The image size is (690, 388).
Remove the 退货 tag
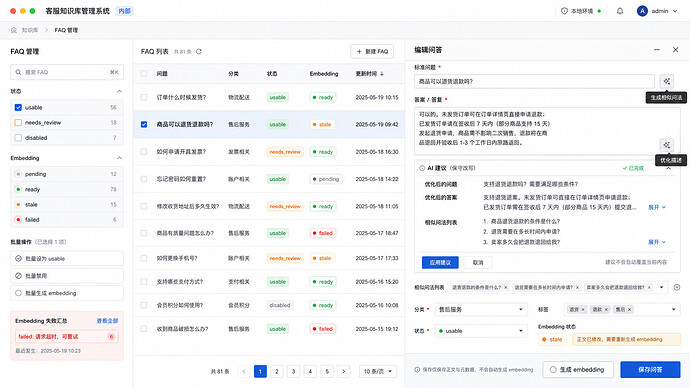point(583,310)
